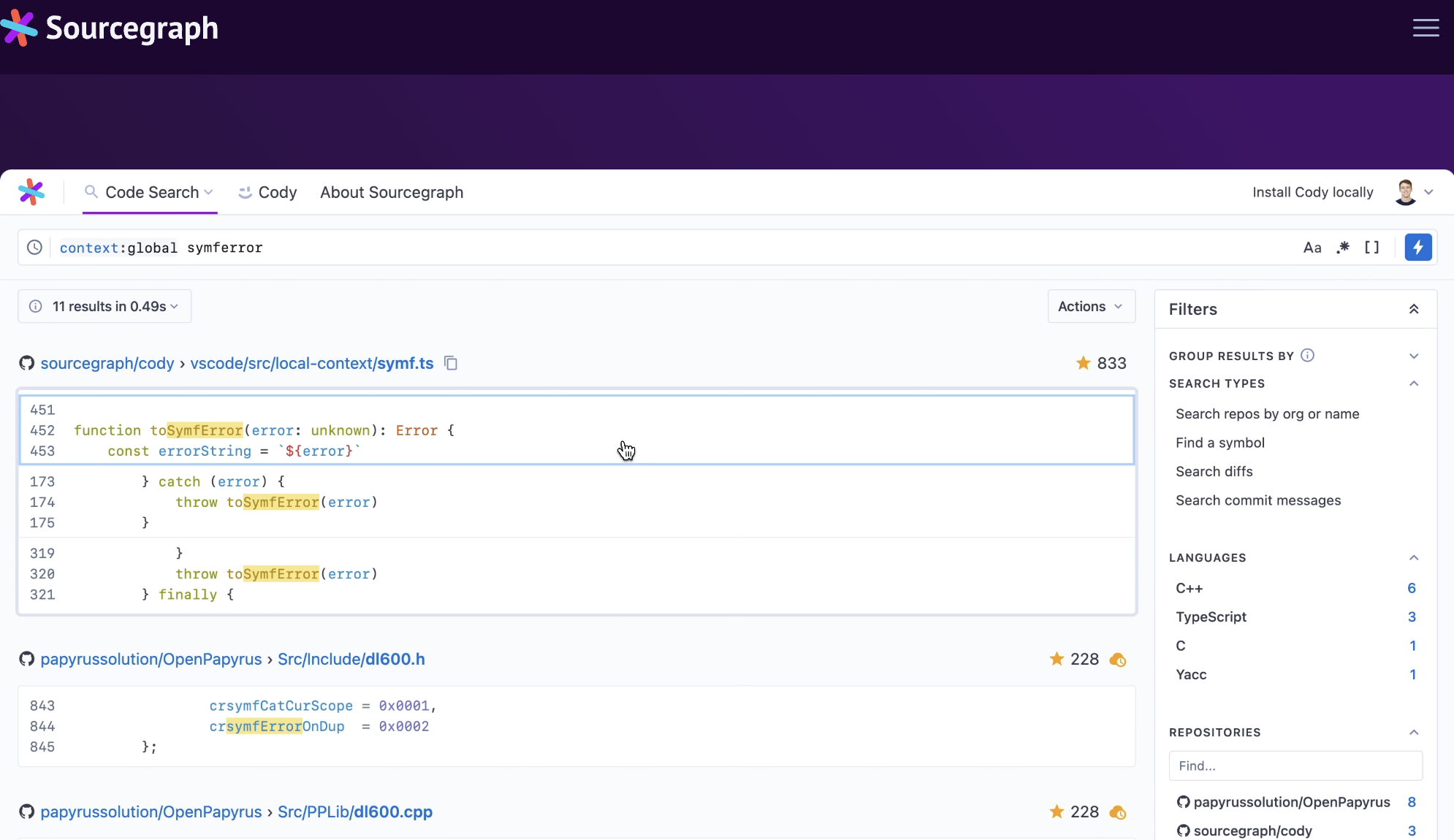The height and width of the screenshot is (840, 1454).
Task: Click the cloud icon on the dl600.cpp result
Action: point(1118,812)
